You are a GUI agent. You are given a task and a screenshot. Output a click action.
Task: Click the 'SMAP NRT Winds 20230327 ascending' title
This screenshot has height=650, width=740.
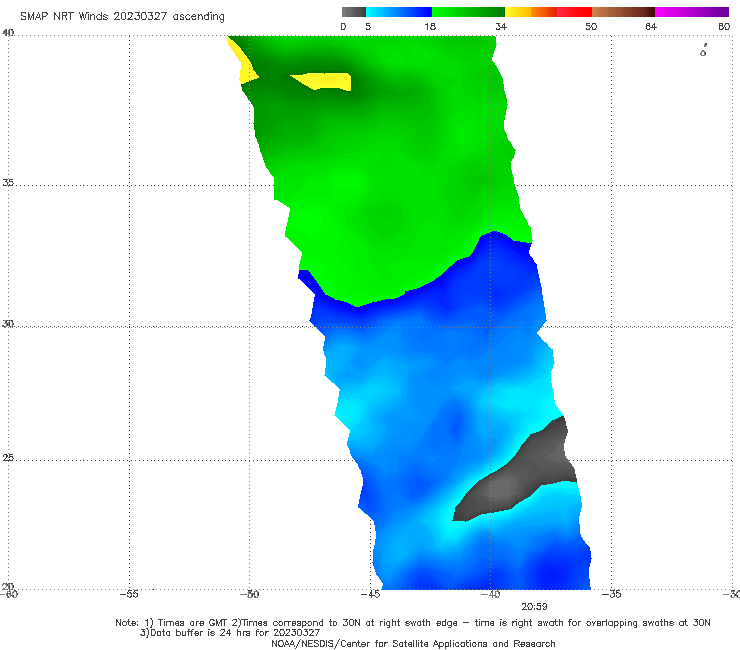click(122, 17)
